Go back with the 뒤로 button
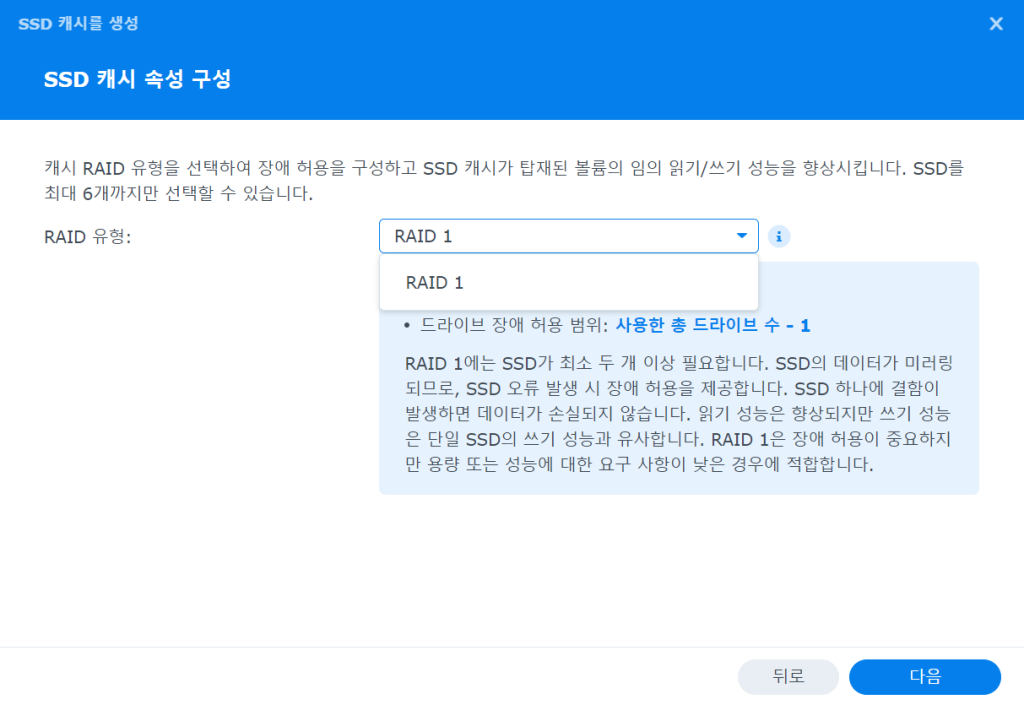This screenshot has height=705, width=1024. (x=788, y=676)
